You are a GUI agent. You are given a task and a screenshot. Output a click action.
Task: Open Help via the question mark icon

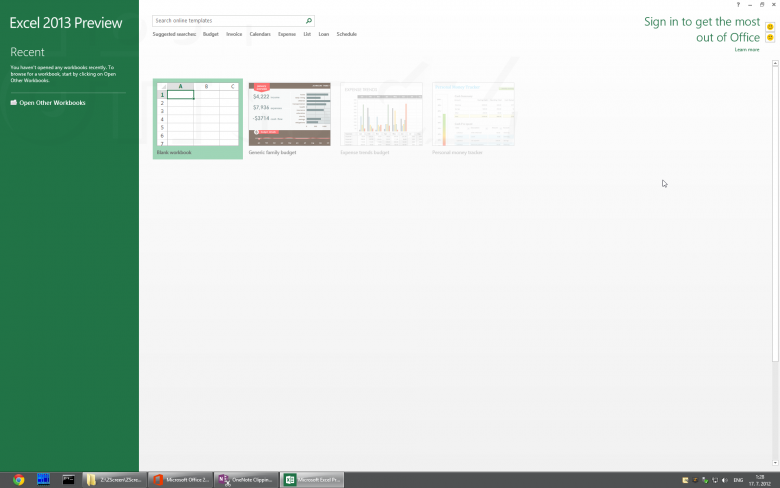tap(738, 4)
